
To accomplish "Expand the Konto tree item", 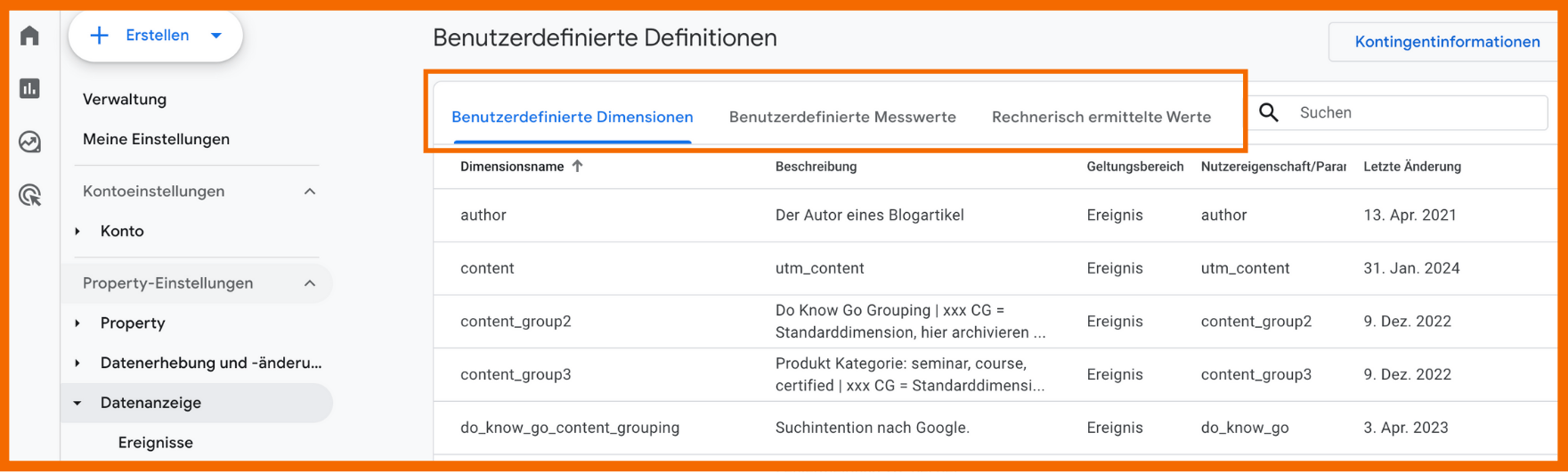I will 78,232.
